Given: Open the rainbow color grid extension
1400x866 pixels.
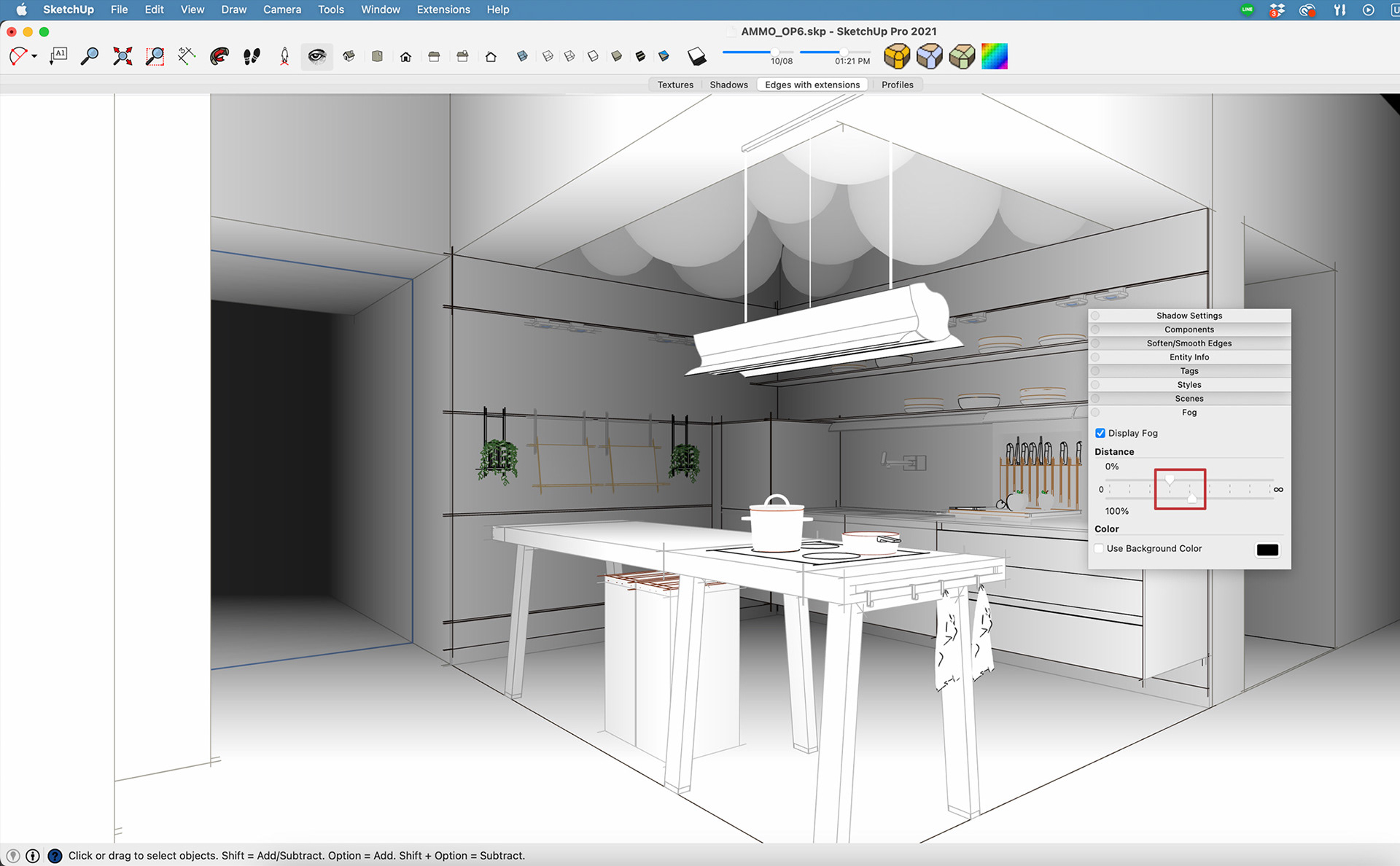Looking at the screenshot, I should [995, 56].
